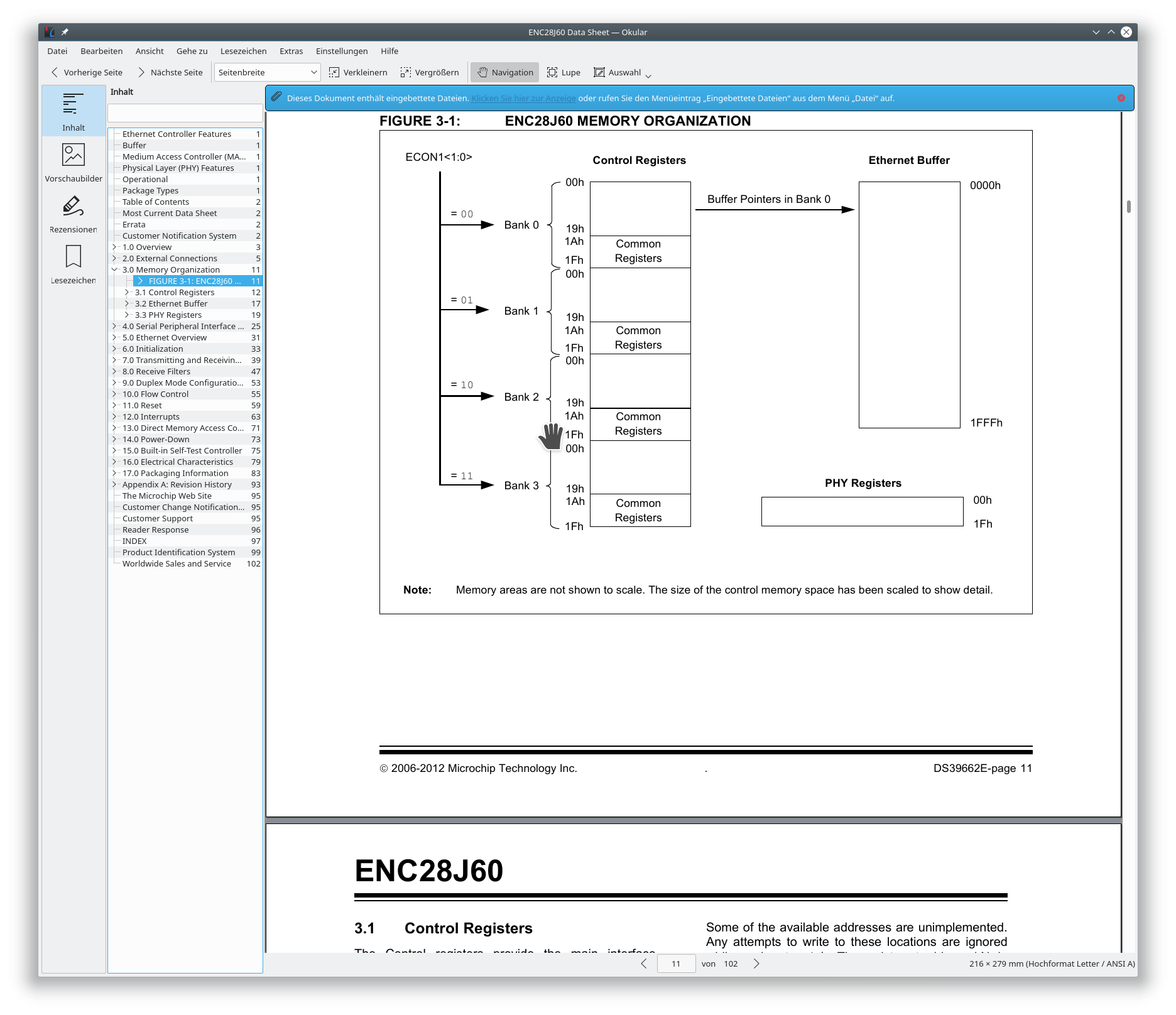Open the Ansicht menu
This screenshot has width=1176, height=1015.
tap(150, 51)
